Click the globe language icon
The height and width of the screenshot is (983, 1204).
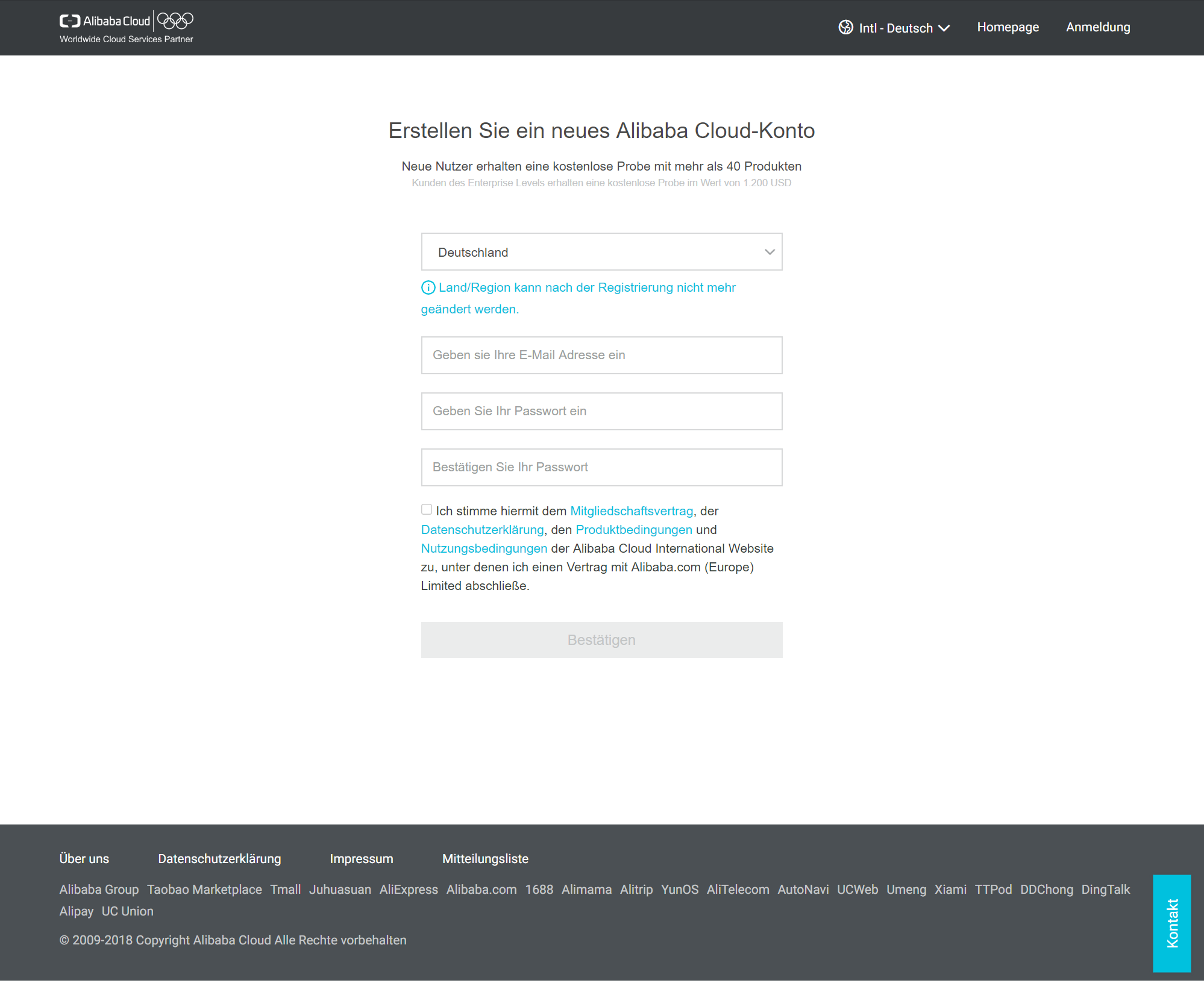point(845,28)
